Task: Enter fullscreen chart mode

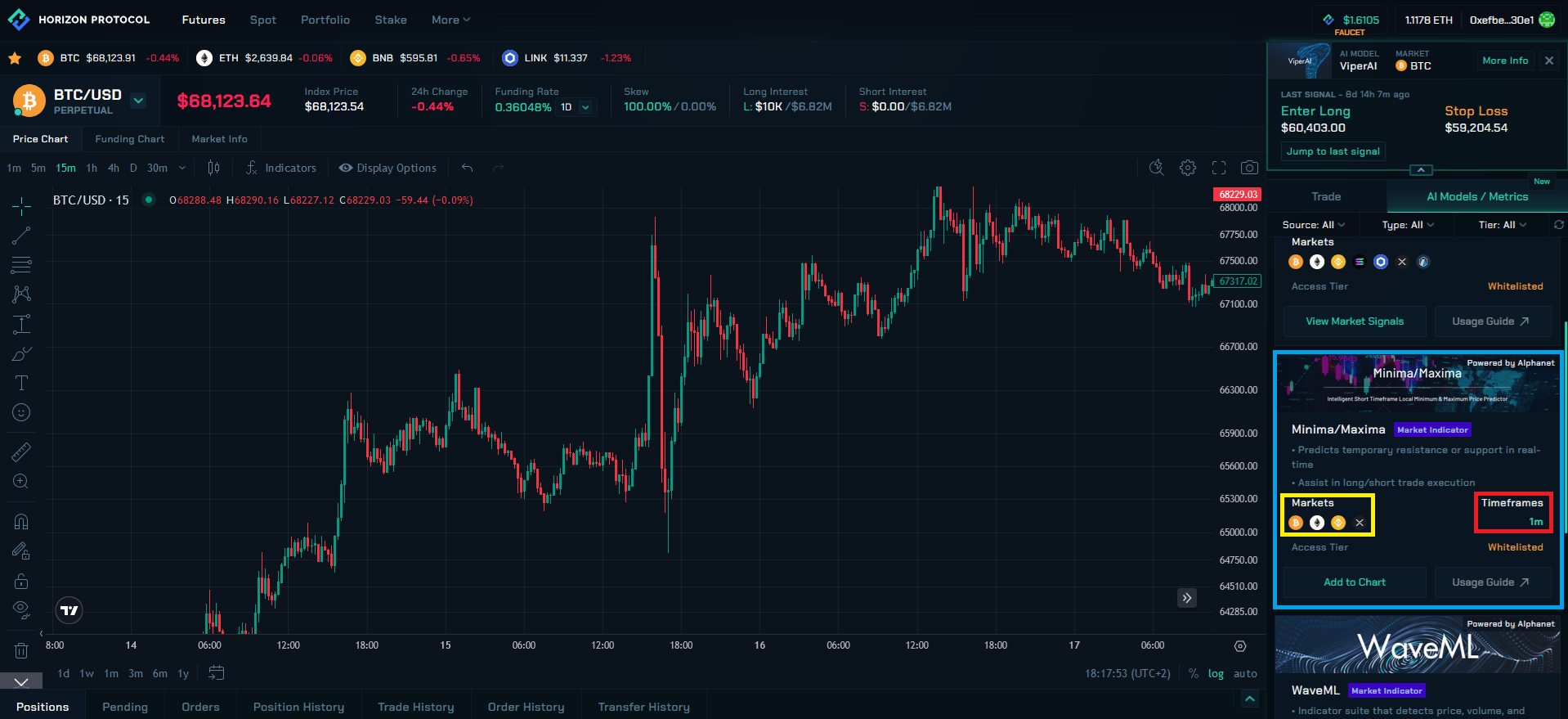Action: pyautogui.click(x=1219, y=168)
